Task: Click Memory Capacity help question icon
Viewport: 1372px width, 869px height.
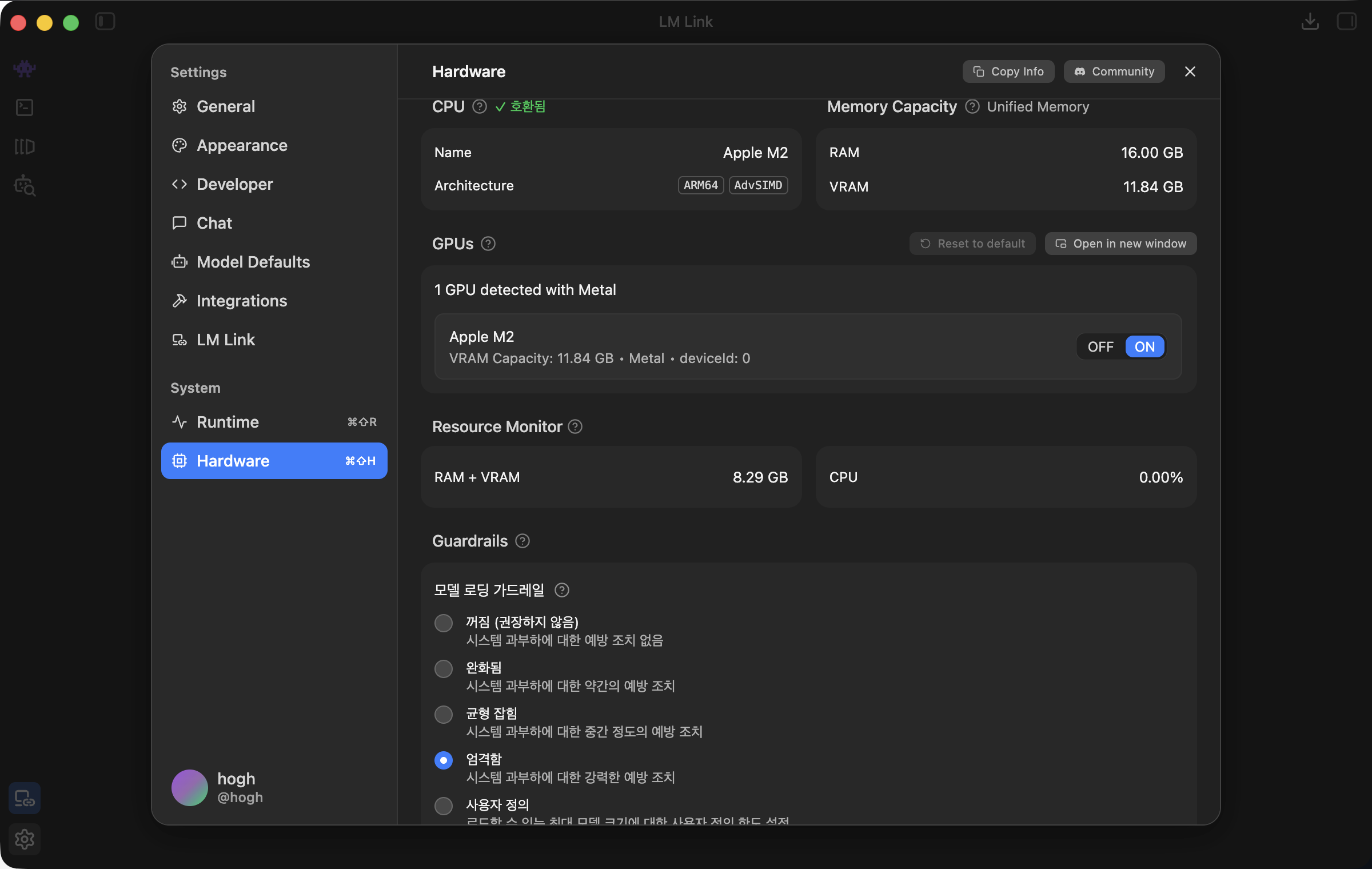Action: (x=972, y=107)
